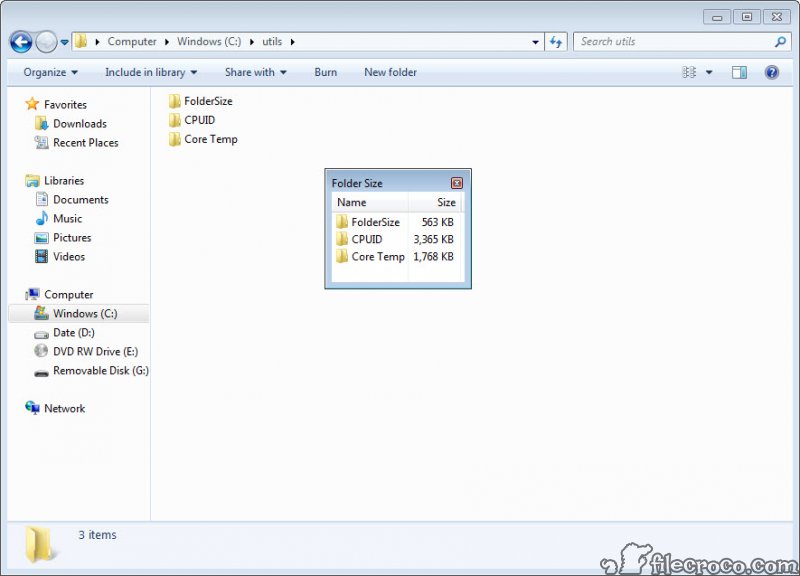
Task: Click the Favorites star icon
Action: (x=32, y=104)
